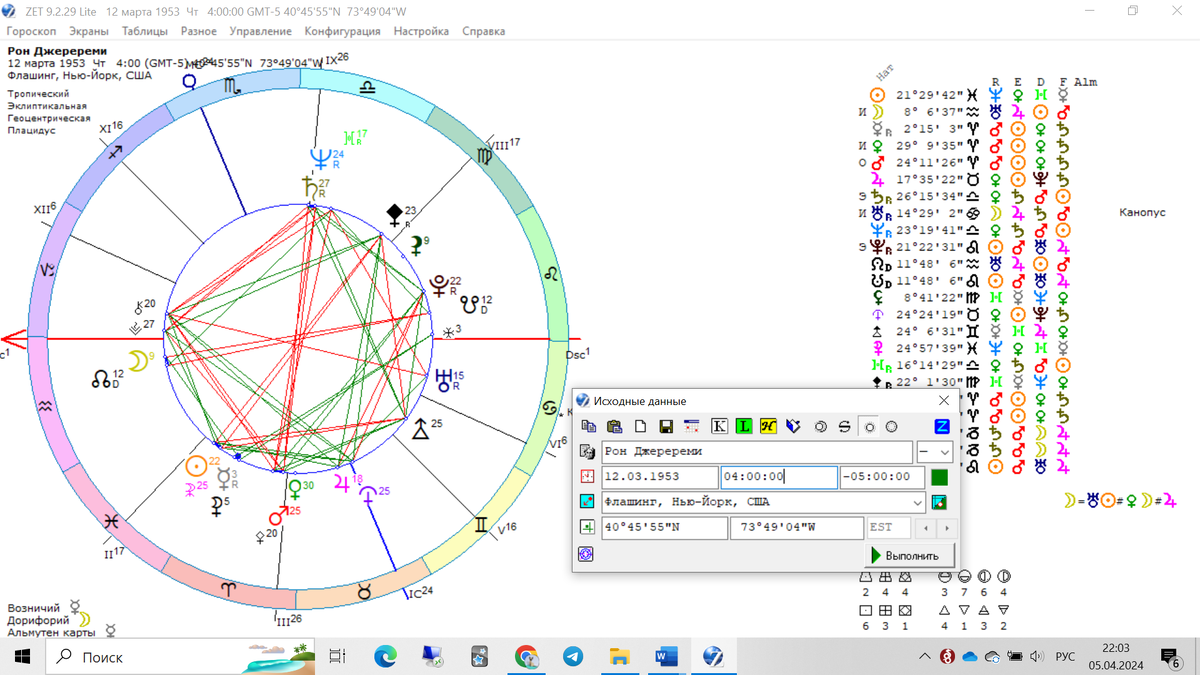1200x675 pixels.
Task: Open the Экраны menu
Action: click(x=89, y=31)
